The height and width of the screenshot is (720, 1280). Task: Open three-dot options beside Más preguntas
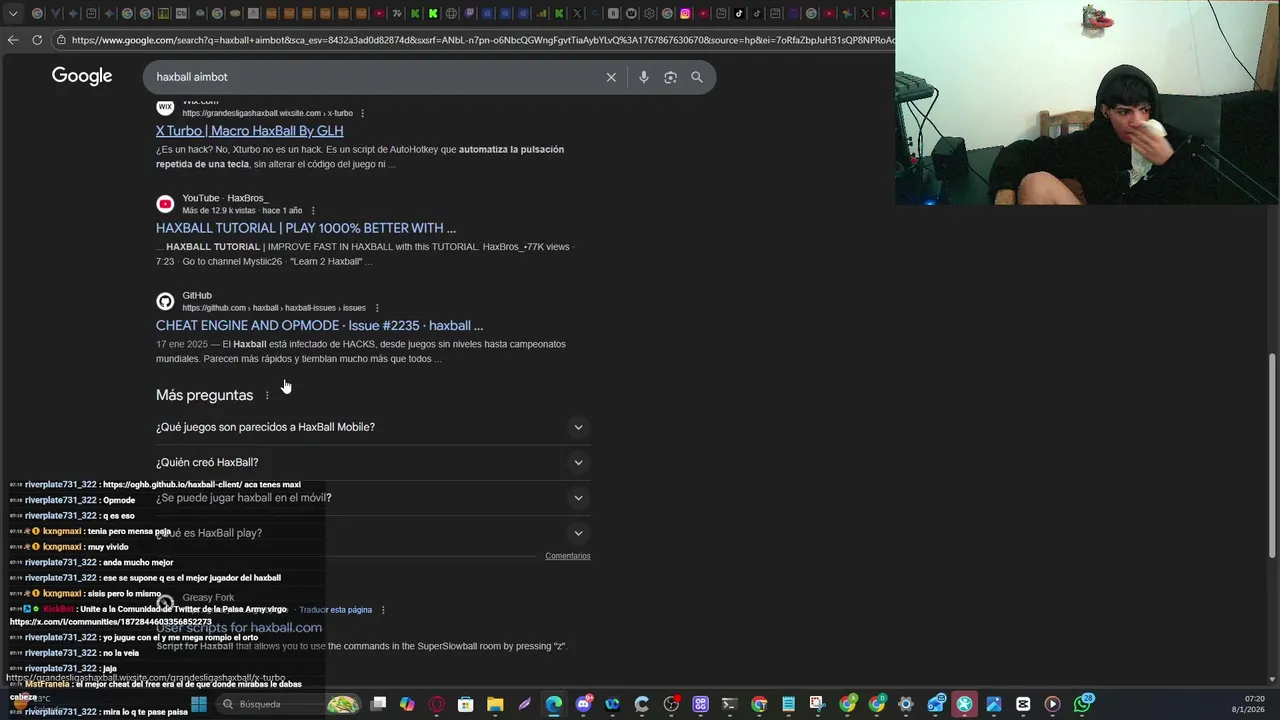[267, 396]
